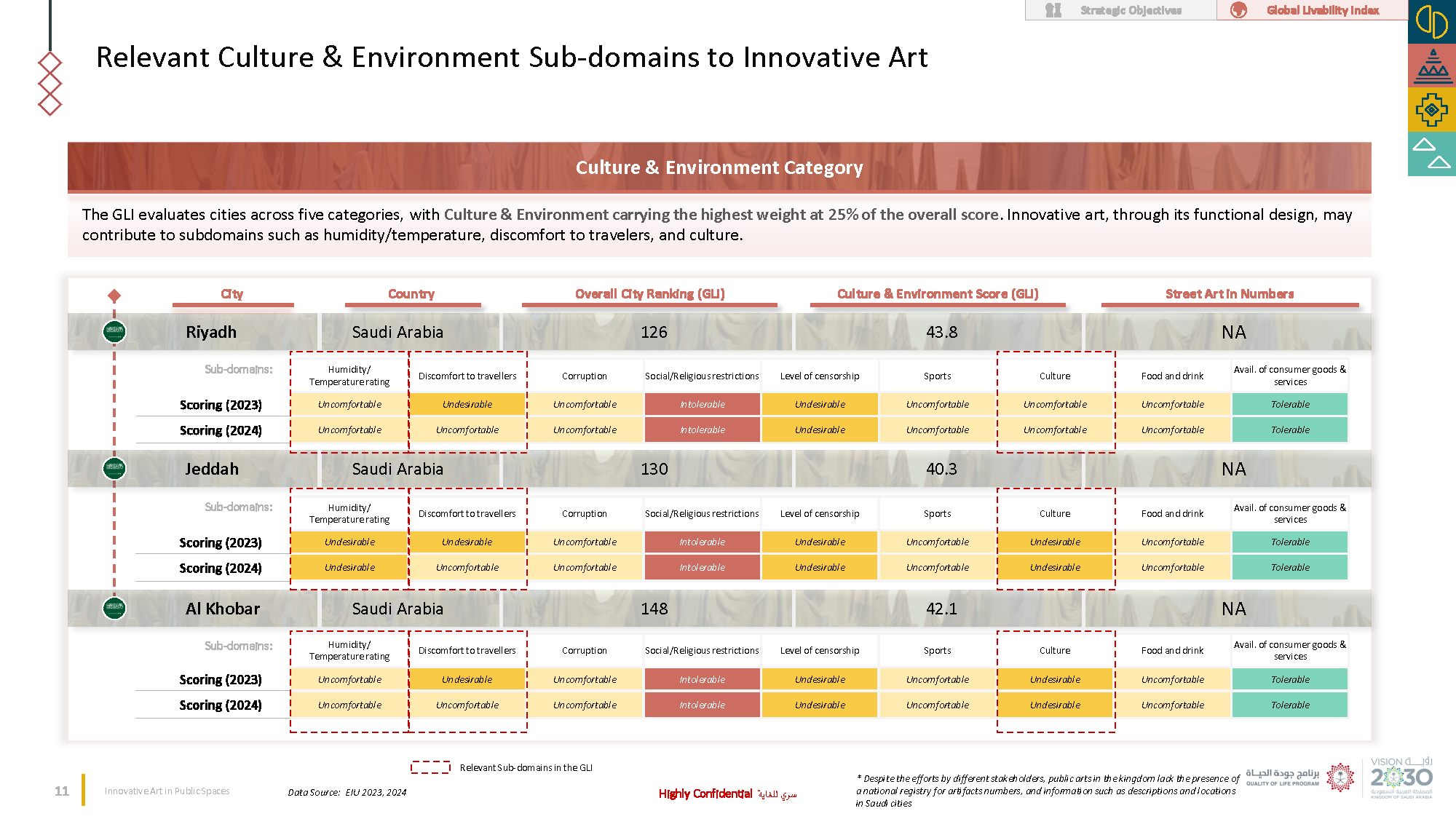
Task: Click Jeddah's Discomfort to travellers sub-domain label
Action: point(467,513)
